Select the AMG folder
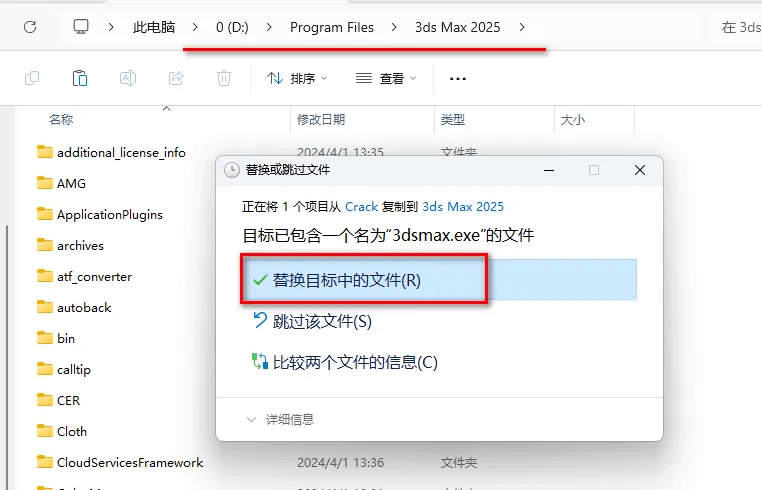762x490 pixels. click(x=71, y=183)
